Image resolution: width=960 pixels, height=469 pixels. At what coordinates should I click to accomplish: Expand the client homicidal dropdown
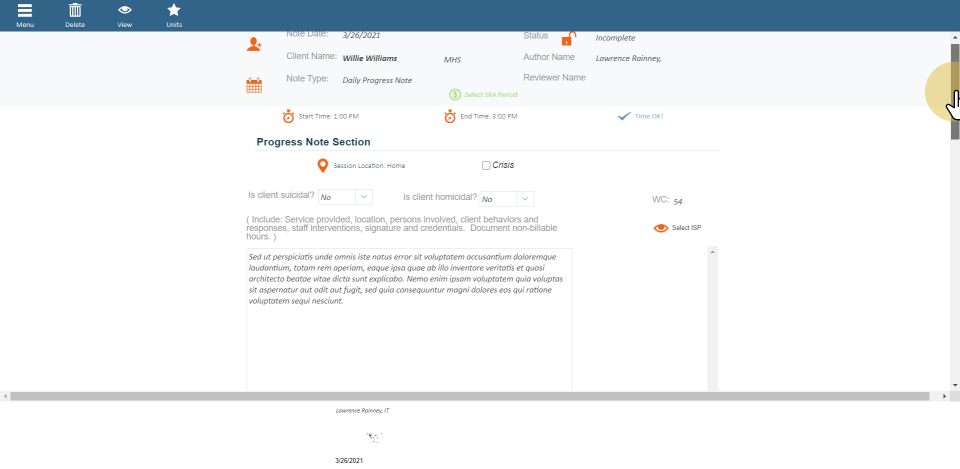[524, 198]
